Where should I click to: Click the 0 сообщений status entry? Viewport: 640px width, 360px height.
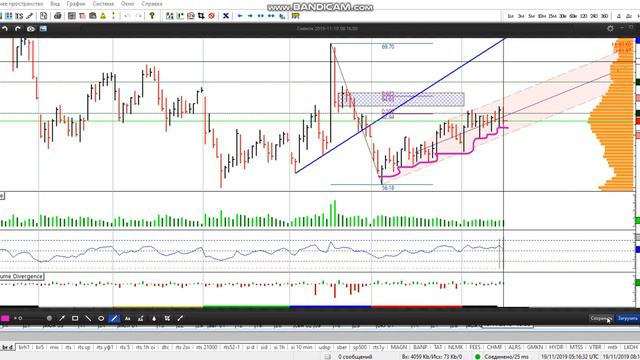coord(355,357)
